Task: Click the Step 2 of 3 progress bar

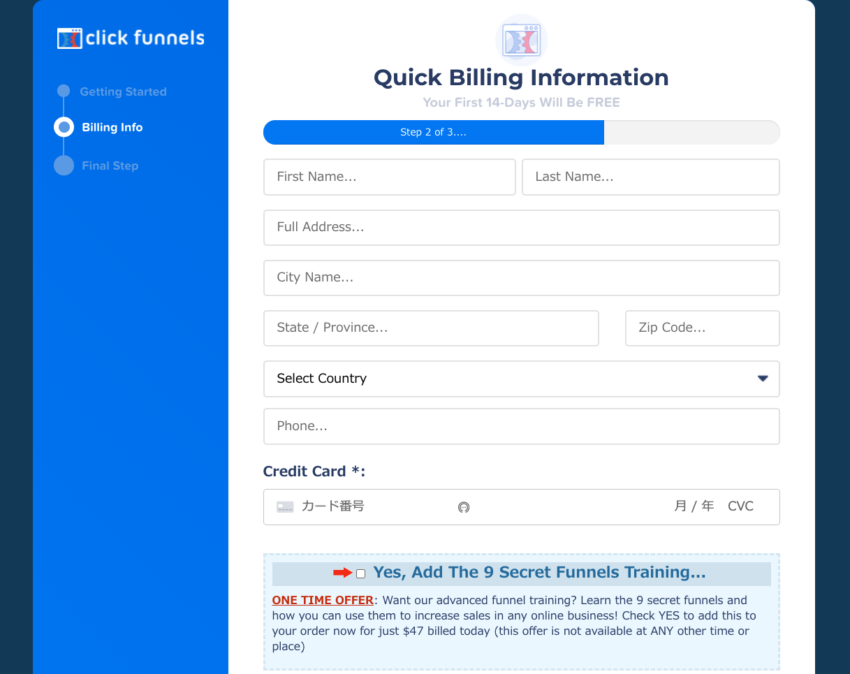Action: [x=433, y=132]
